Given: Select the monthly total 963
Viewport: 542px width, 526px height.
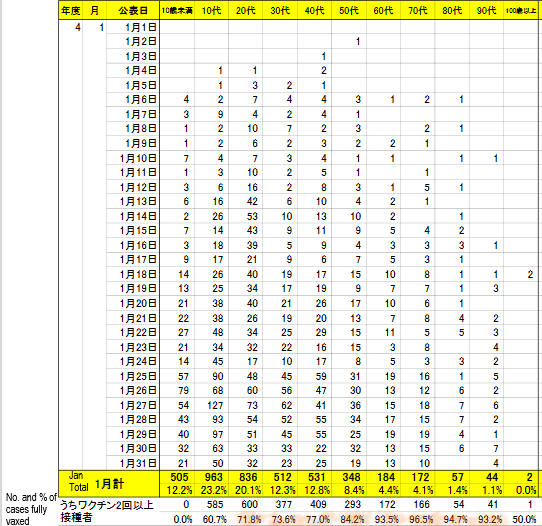Looking at the screenshot, I should [x=214, y=477].
